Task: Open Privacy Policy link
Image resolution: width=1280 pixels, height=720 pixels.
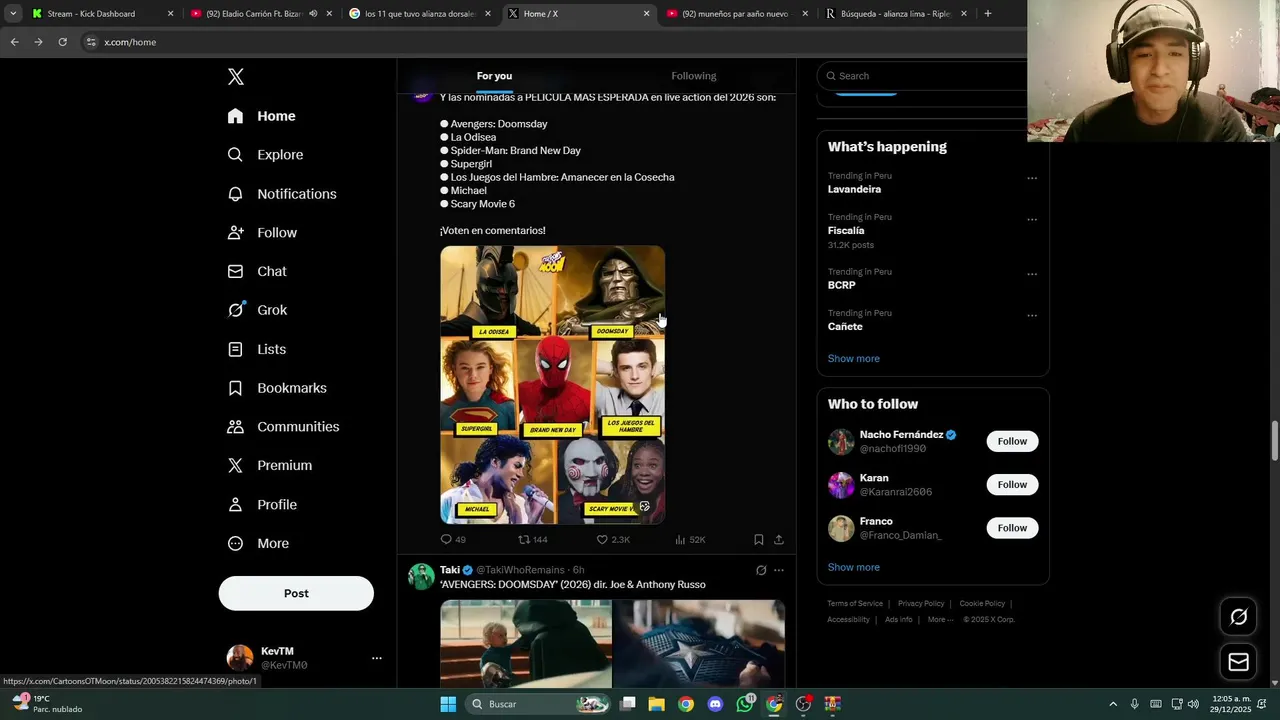Action: 921,604
